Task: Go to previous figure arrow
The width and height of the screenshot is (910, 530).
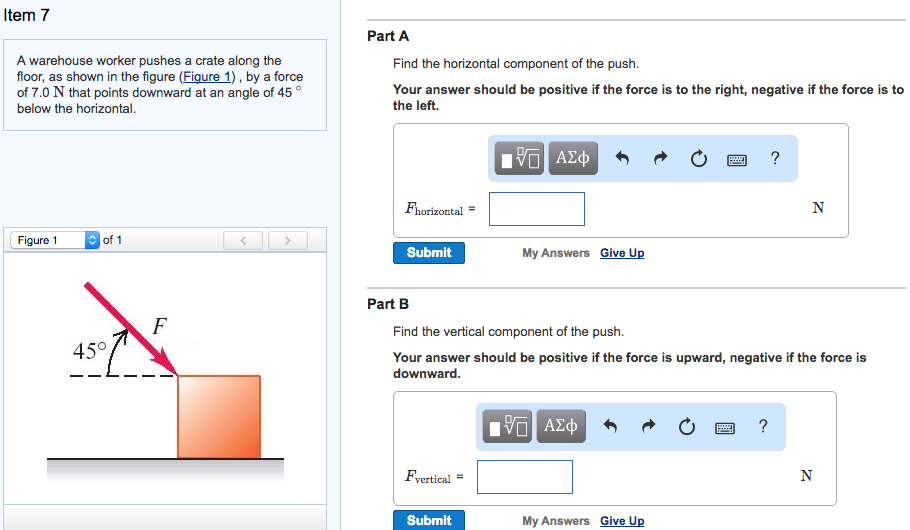Action: tap(241, 240)
